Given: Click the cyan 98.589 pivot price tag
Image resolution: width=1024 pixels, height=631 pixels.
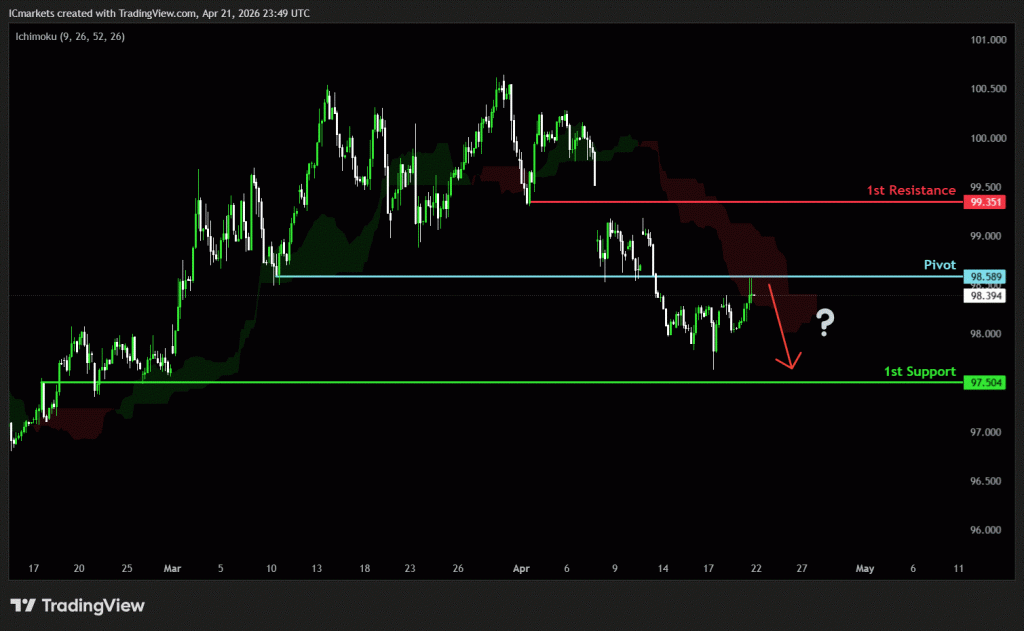Looking at the screenshot, I should tap(984, 276).
